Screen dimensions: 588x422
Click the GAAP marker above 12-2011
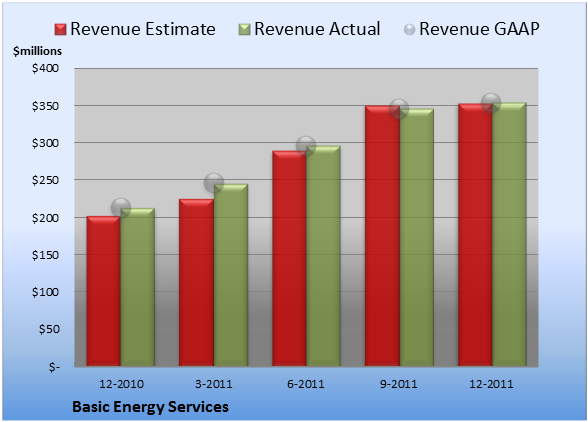pyautogui.click(x=491, y=102)
